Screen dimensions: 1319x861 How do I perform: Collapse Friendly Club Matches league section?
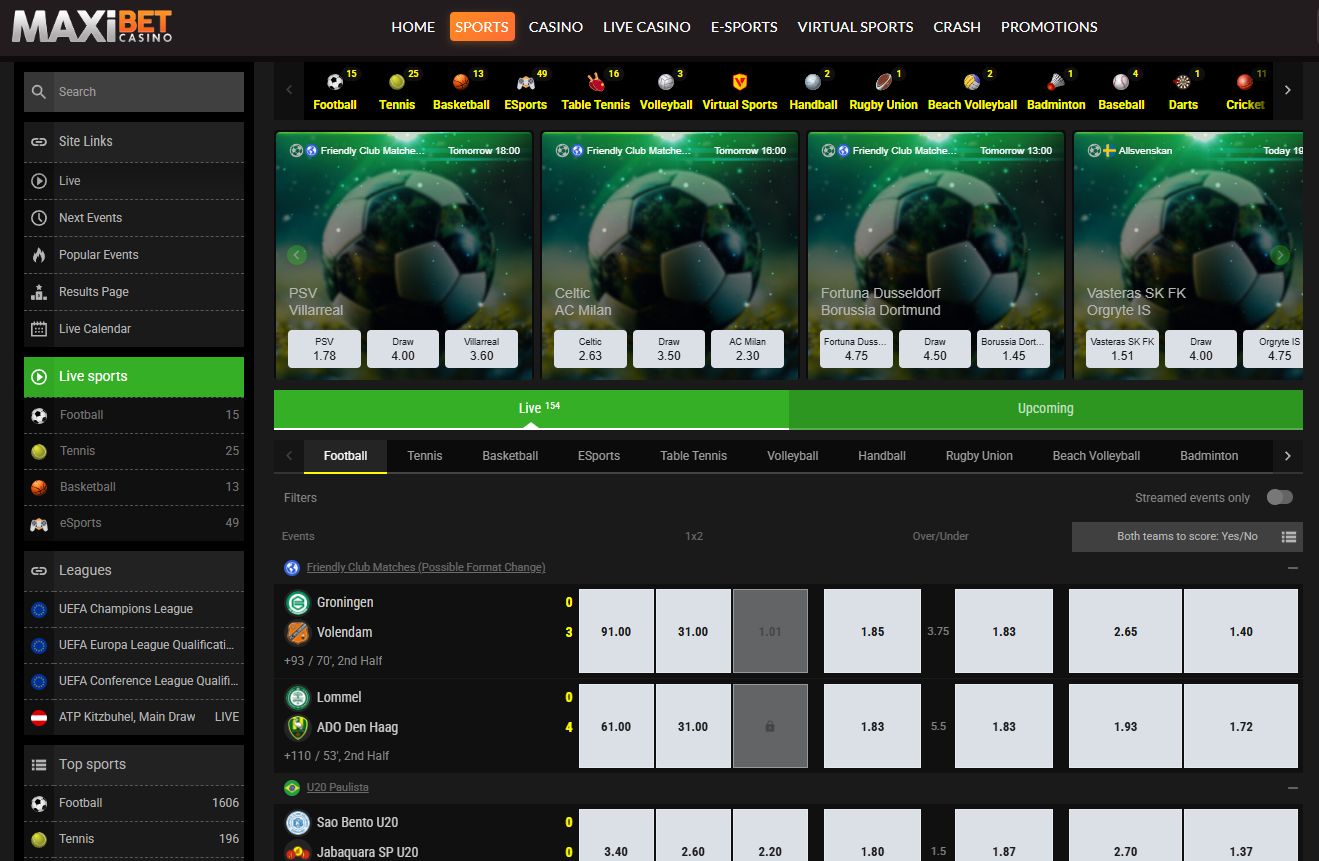pyautogui.click(x=1293, y=568)
